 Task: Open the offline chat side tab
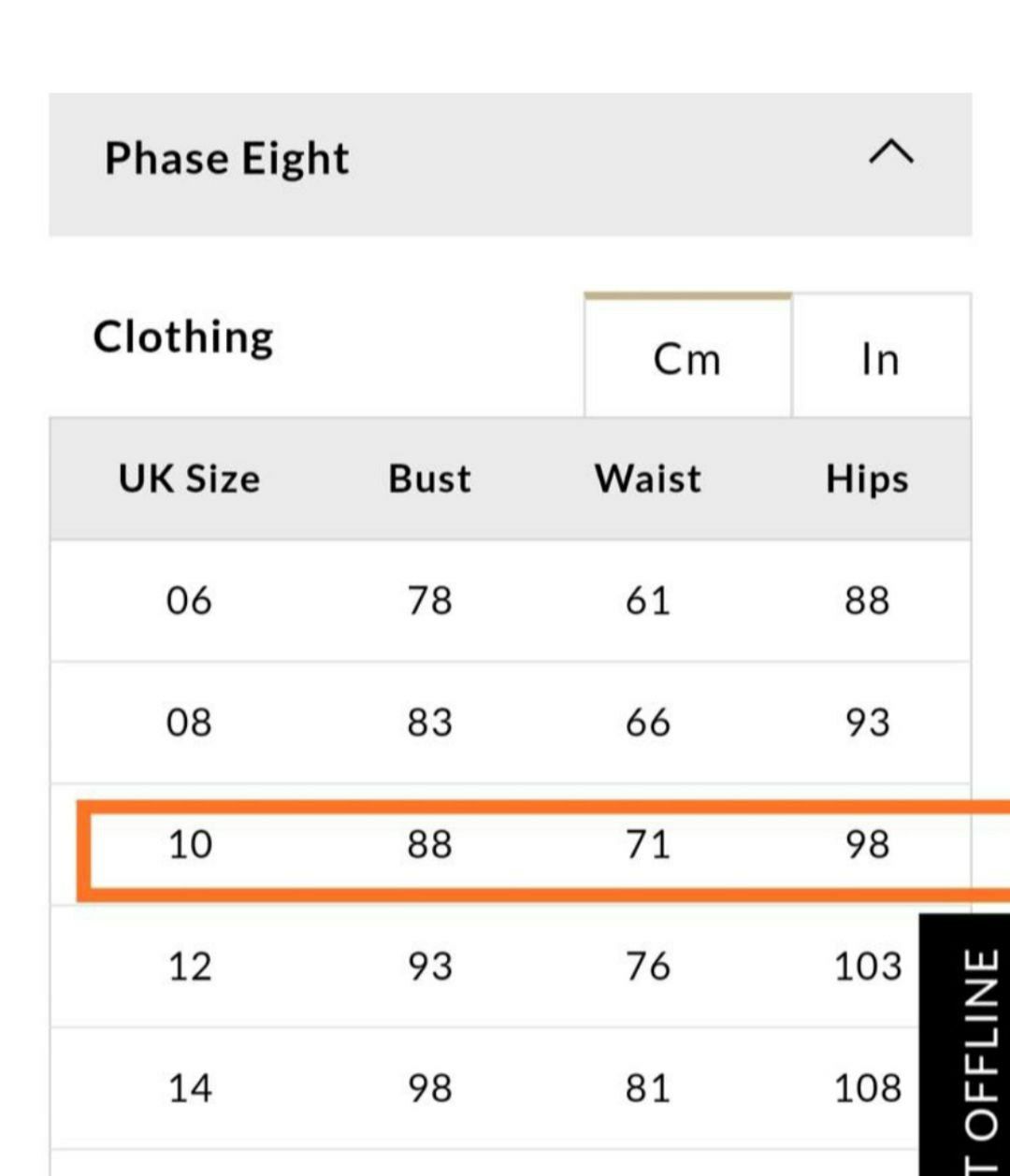[x=965, y=1044]
